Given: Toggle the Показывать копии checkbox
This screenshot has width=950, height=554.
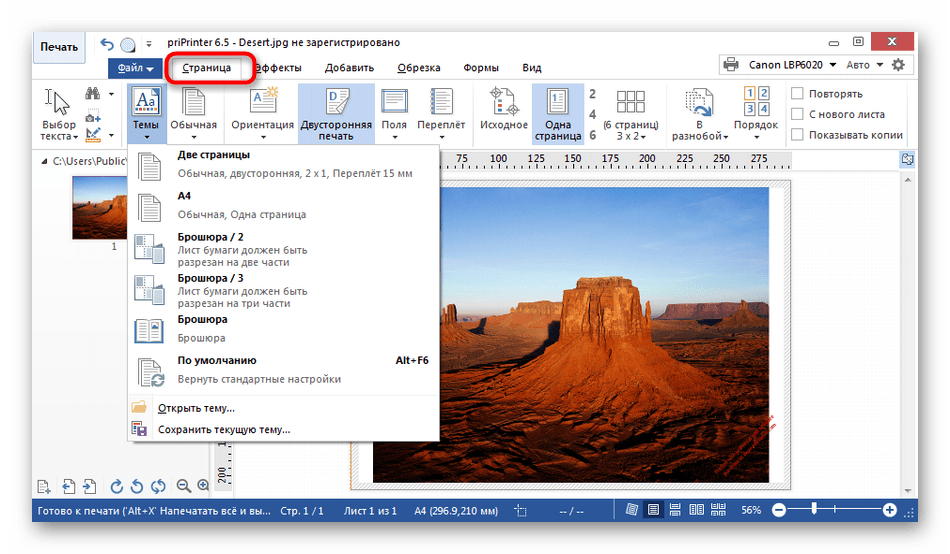Looking at the screenshot, I should 798,135.
